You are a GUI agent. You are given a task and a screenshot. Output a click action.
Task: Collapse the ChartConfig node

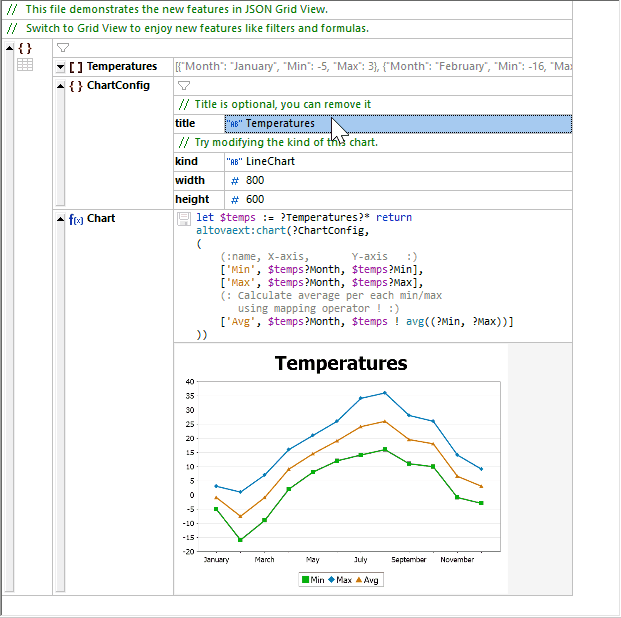[60, 86]
